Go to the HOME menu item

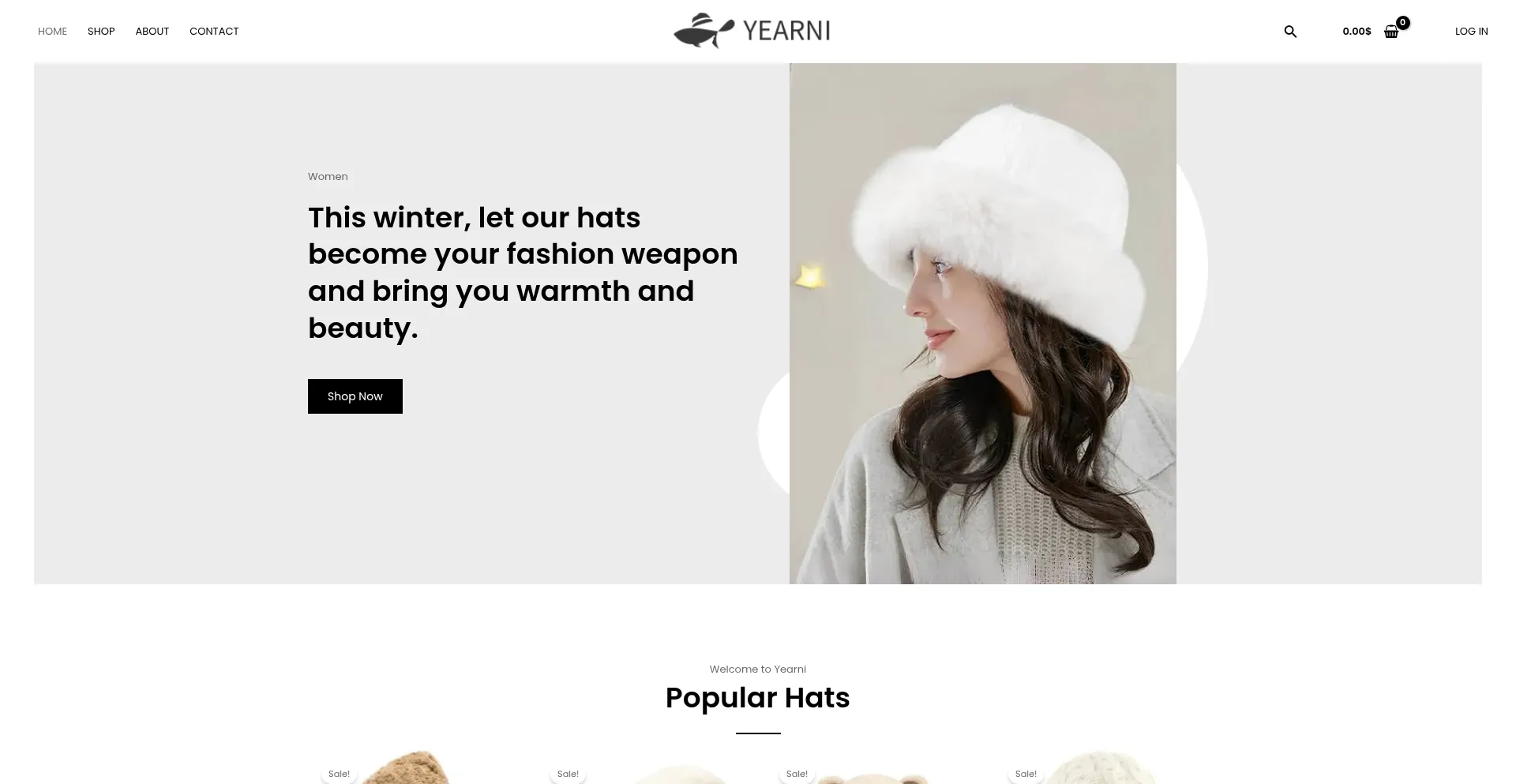pyautogui.click(x=52, y=32)
